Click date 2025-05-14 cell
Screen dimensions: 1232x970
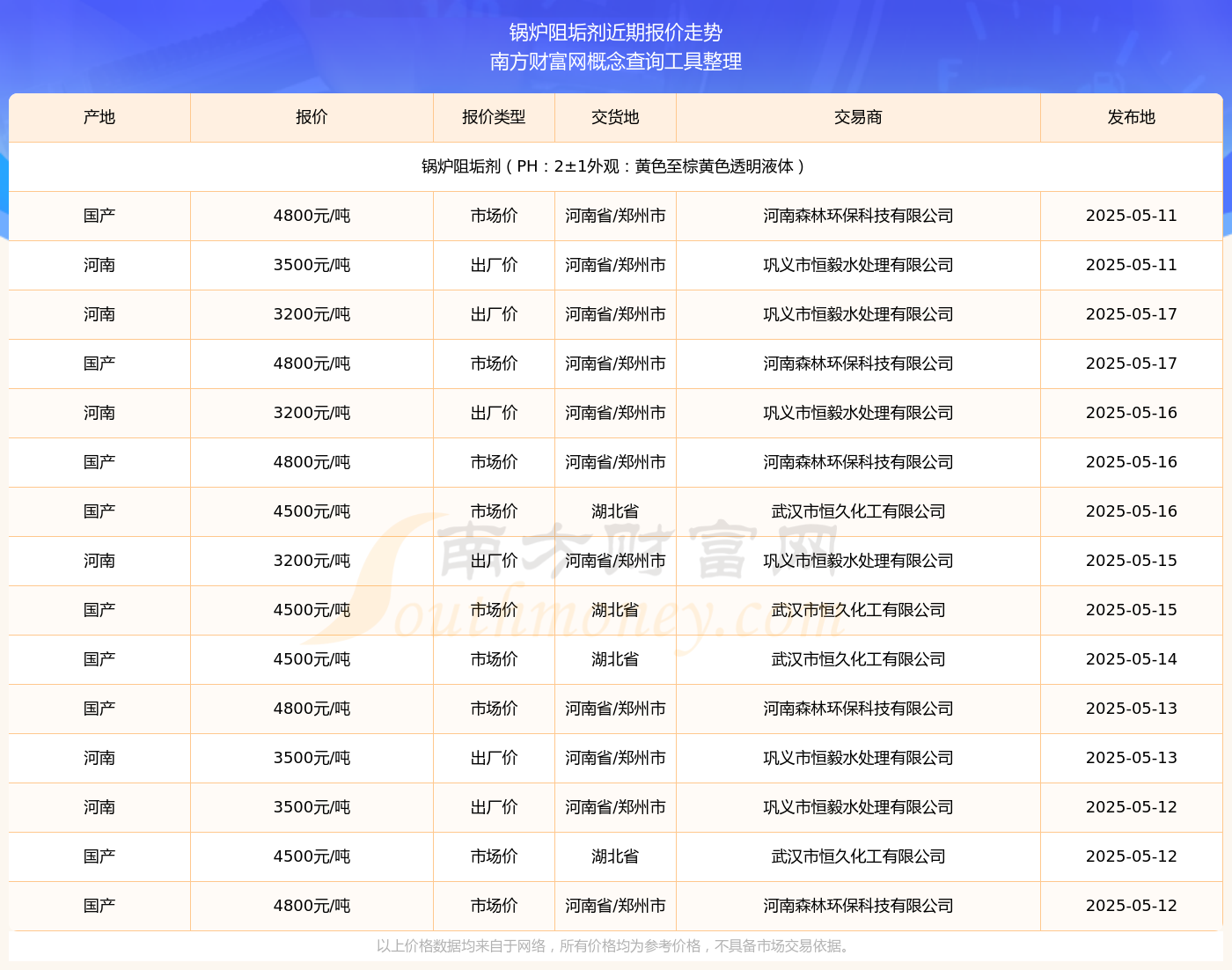point(1131,659)
